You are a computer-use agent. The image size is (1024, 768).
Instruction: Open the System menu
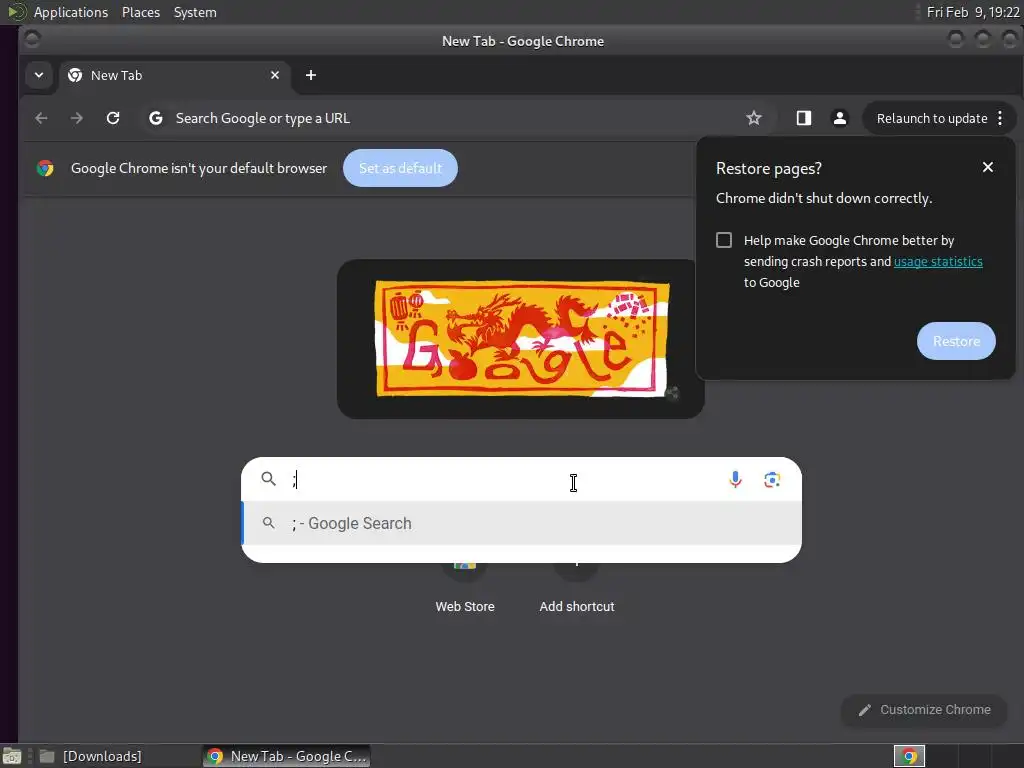coord(195,12)
